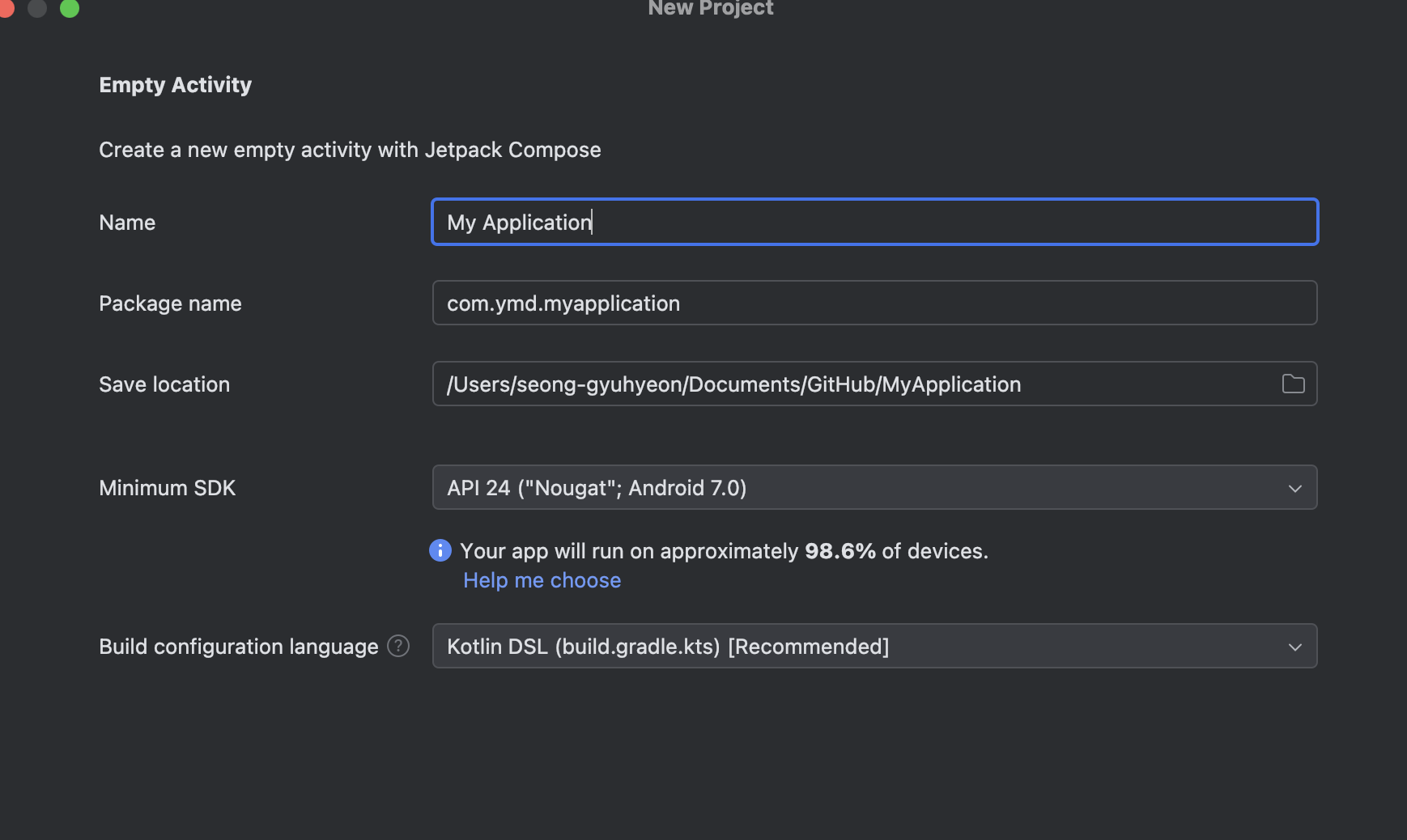Follow the Help me choose link

click(x=542, y=580)
